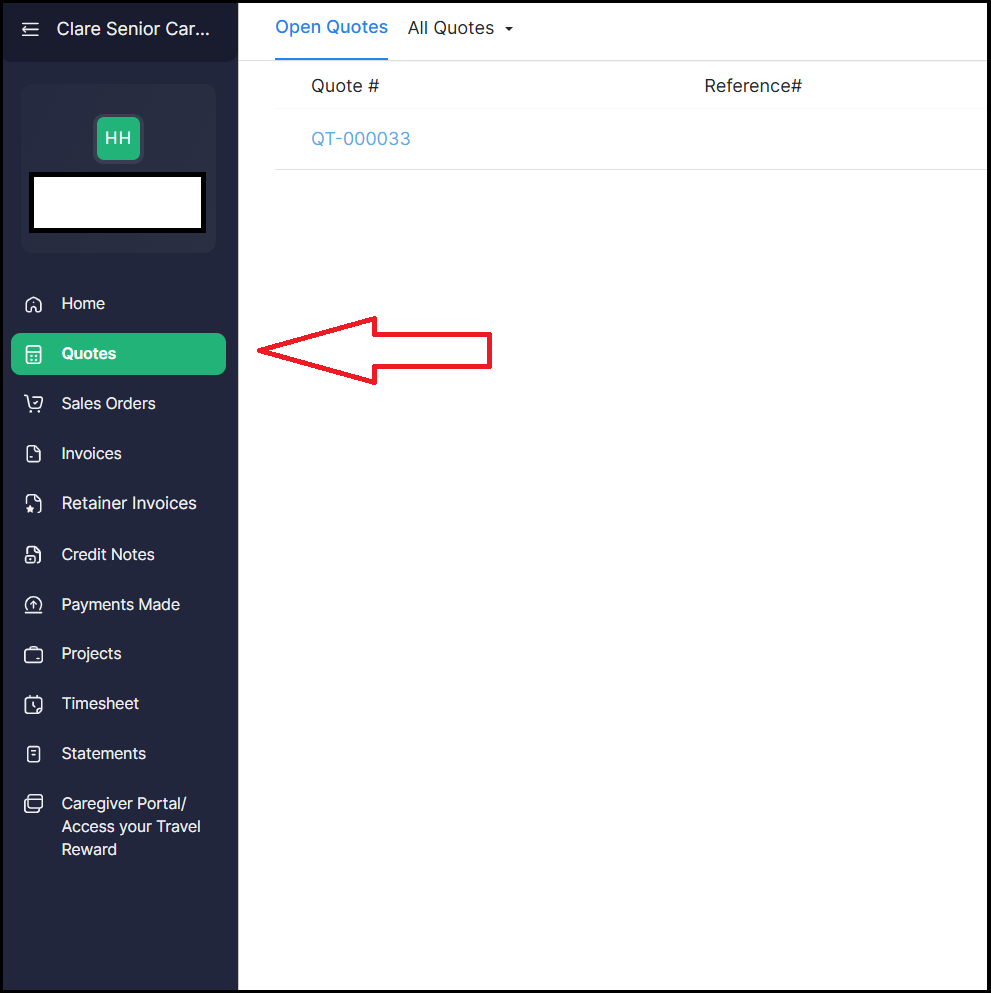
Task: Click the Credit Notes icon
Action: [34, 555]
